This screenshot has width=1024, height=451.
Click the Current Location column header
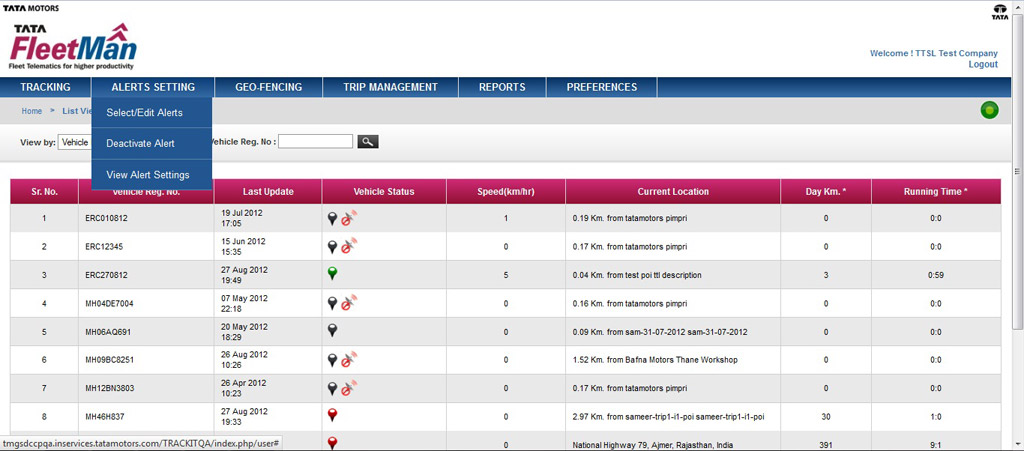(673, 192)
